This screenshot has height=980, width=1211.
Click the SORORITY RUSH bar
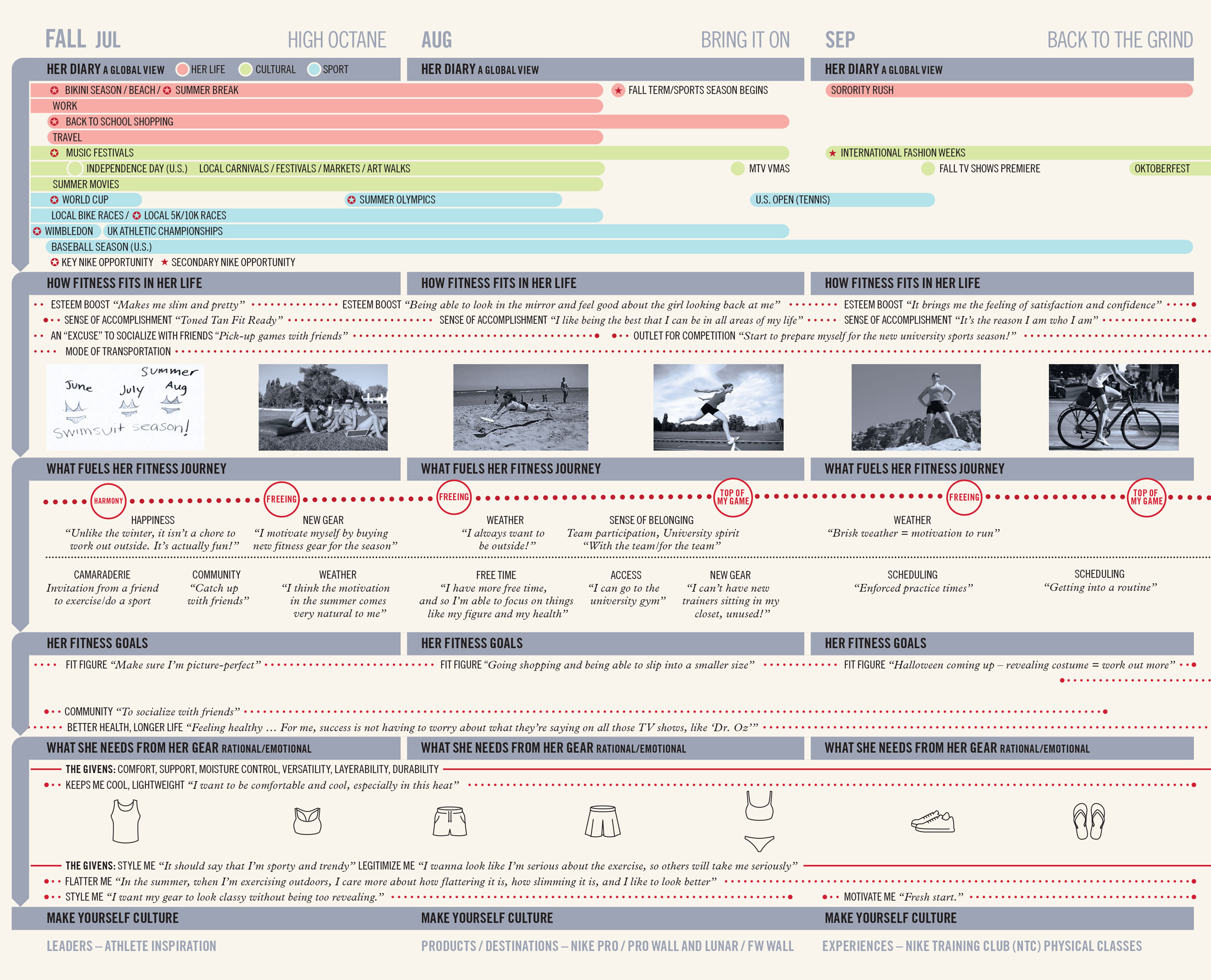[x=1009, y=91]
